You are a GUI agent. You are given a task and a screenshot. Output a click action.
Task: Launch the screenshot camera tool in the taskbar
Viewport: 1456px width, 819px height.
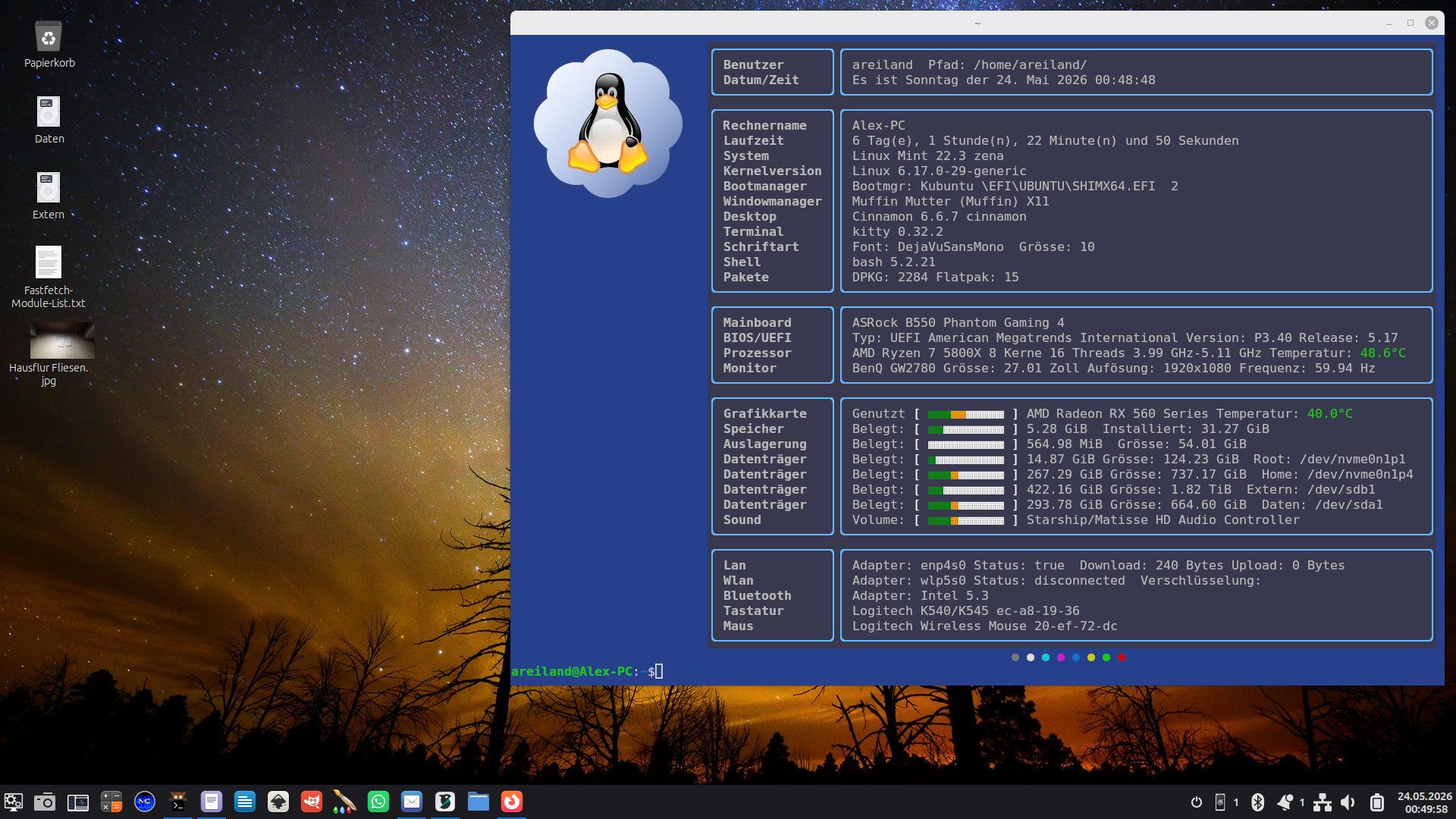point(45,802)
